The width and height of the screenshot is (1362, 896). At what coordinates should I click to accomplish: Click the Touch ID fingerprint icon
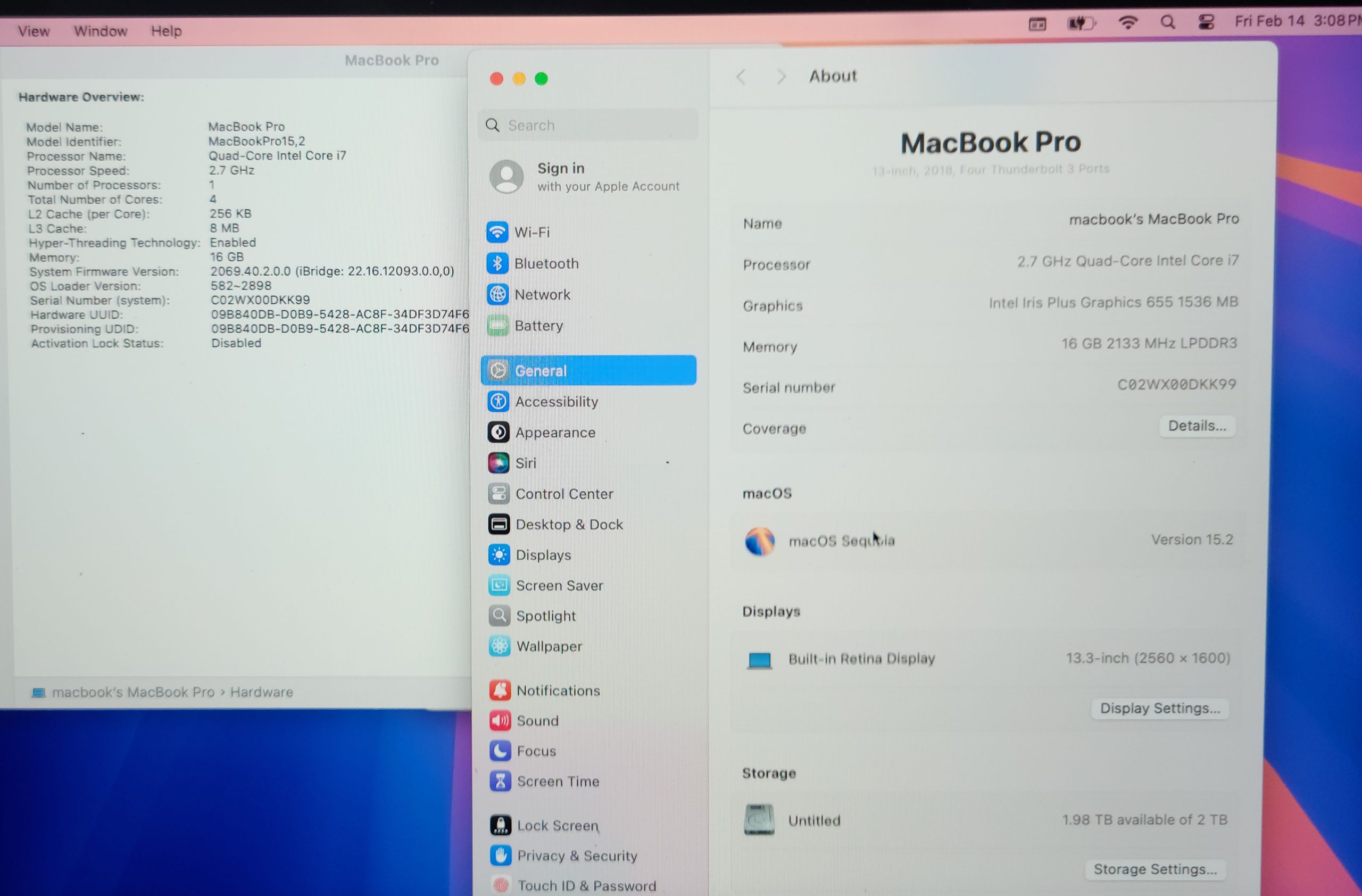[x=501, y=886]
